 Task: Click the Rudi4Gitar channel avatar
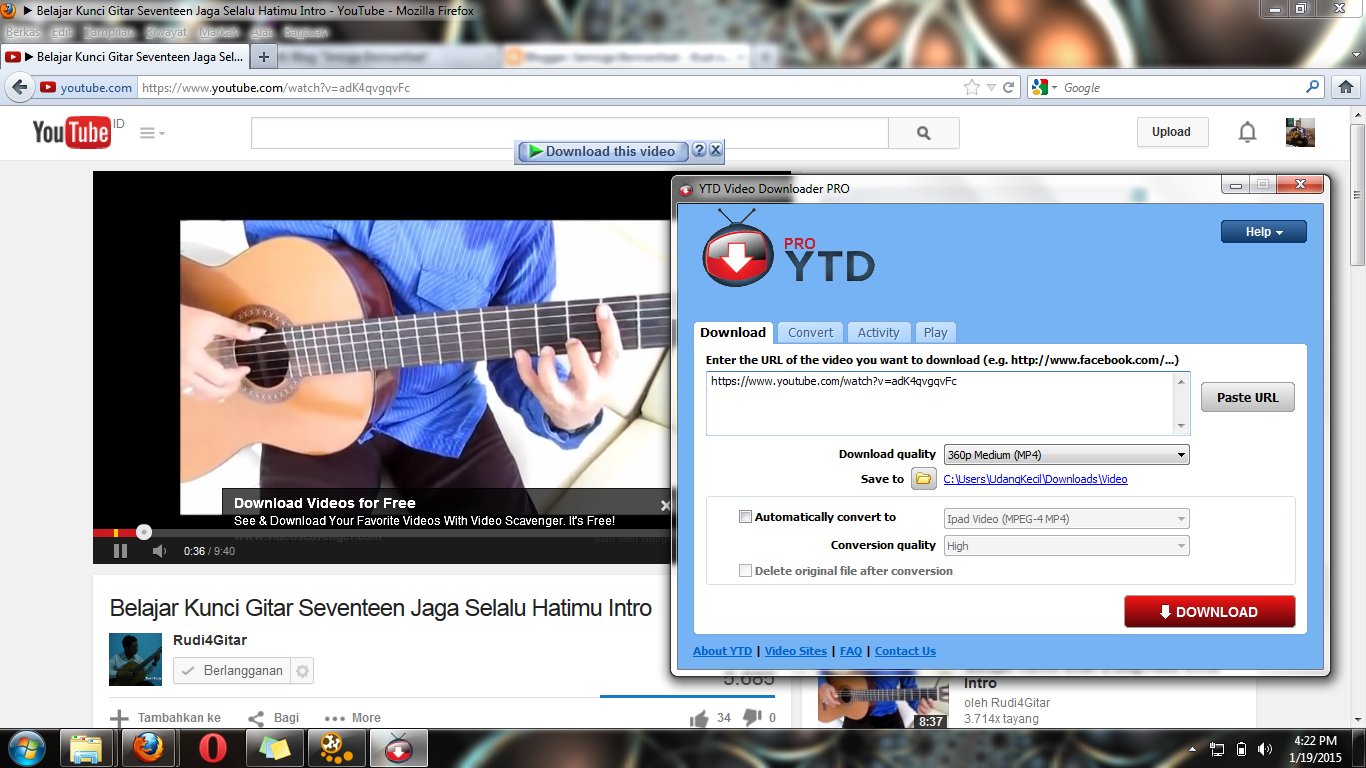point(135,659)
